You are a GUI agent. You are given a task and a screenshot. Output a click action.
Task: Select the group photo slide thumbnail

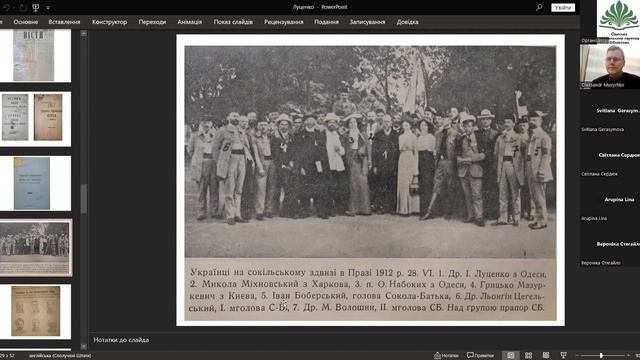(x=36, y=248)
